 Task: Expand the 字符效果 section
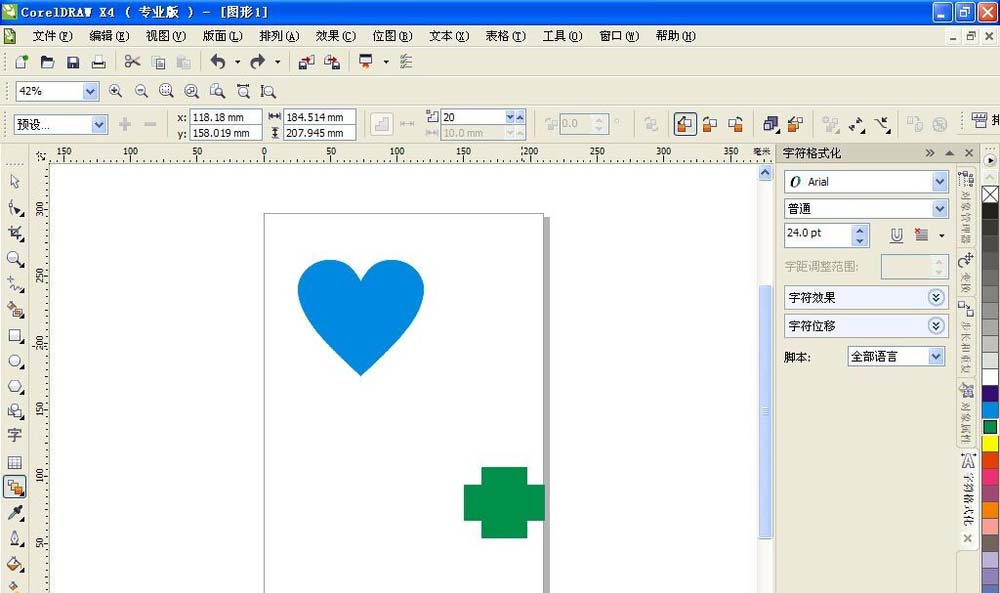[x=936, y=297]
